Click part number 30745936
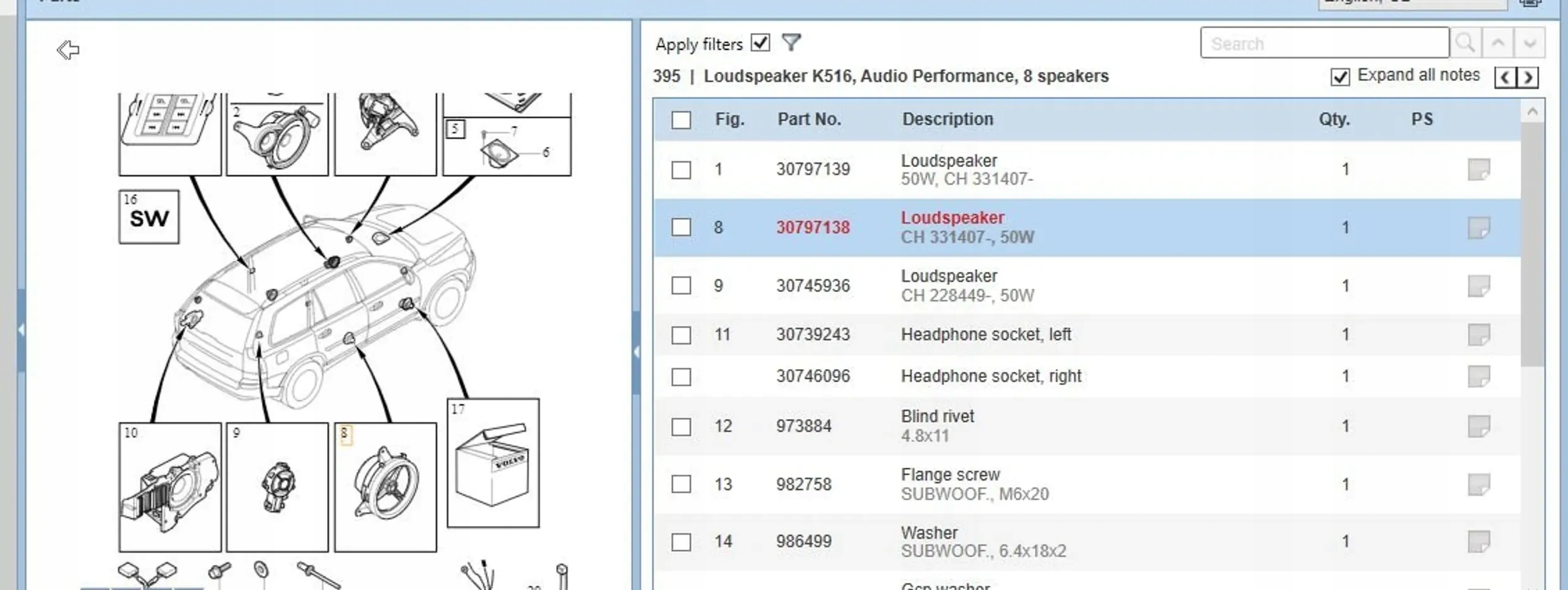 [813, 286]
